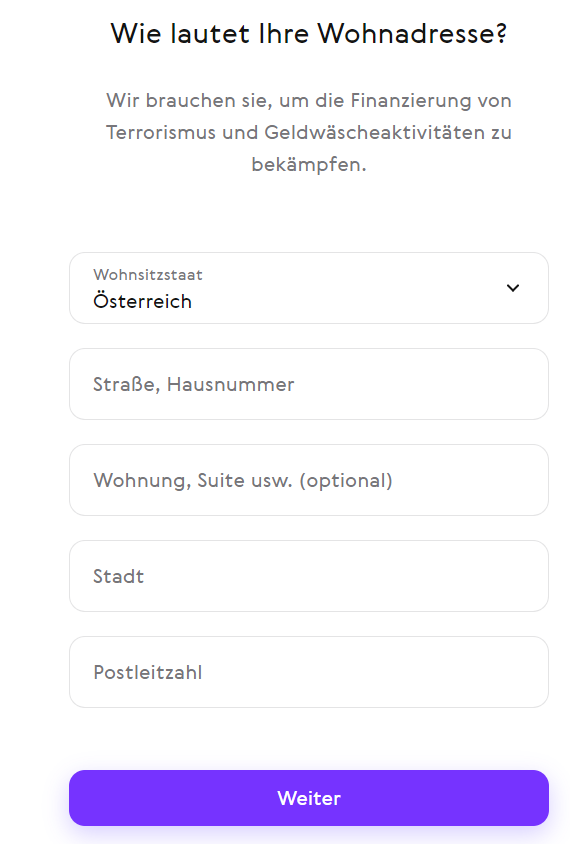Click the Postleitzahl placeholder text
The image size is (570, 844).
147,672
